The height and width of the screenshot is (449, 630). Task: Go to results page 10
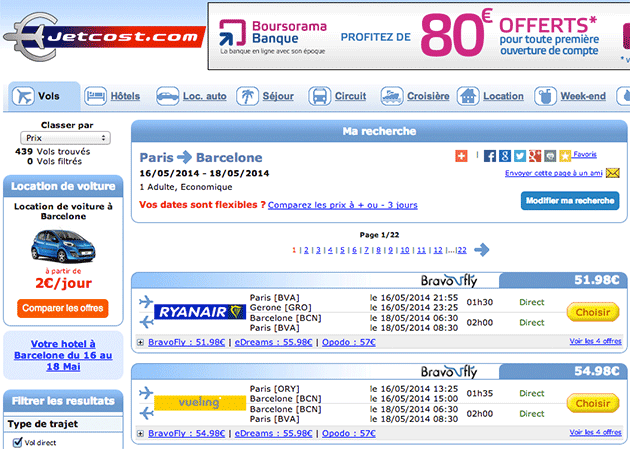pos(405,250)
